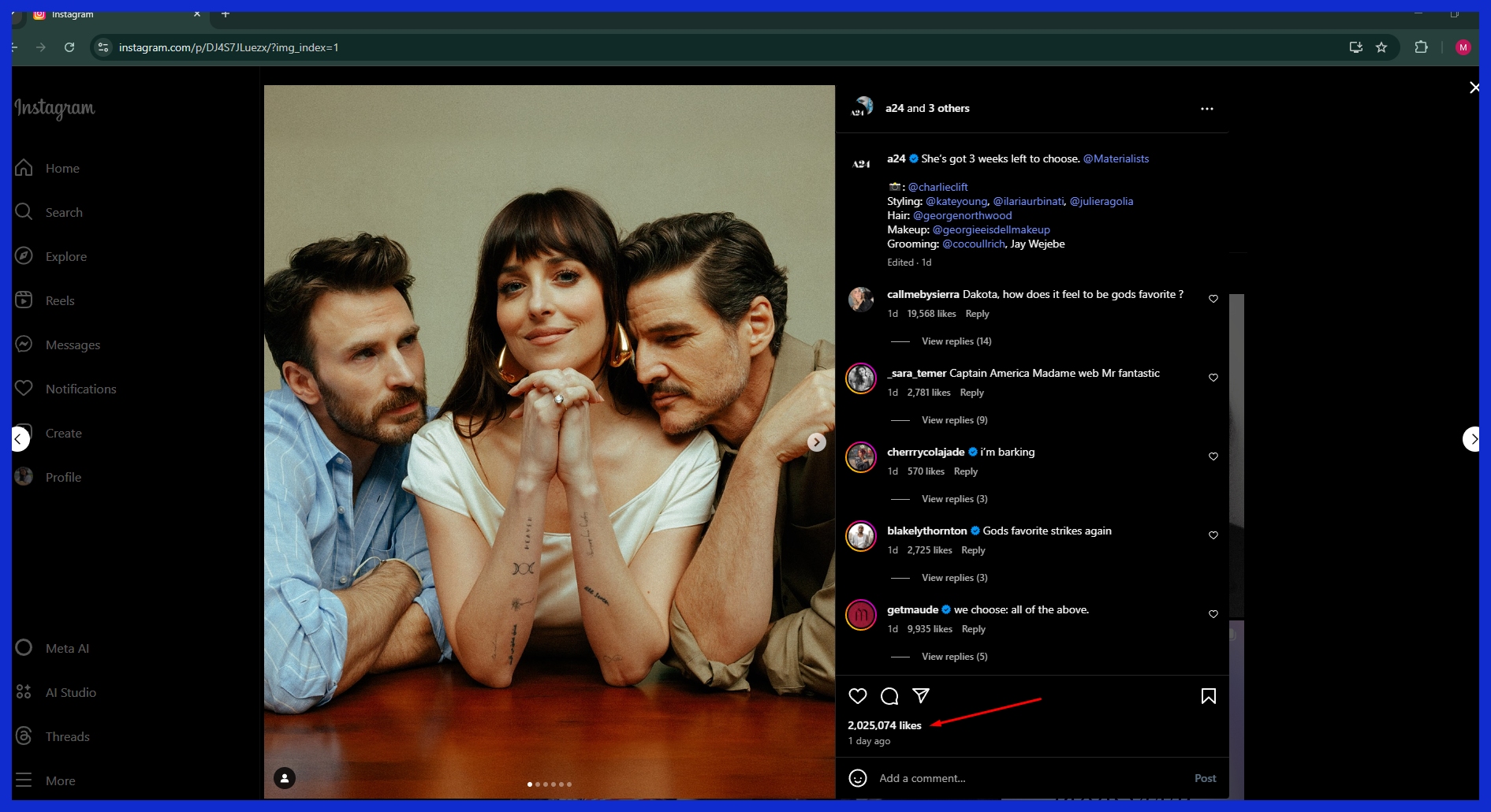The image size is (1491, 812).
Task: Reply to cherrycolajade's comment
Action: (966, 471)
